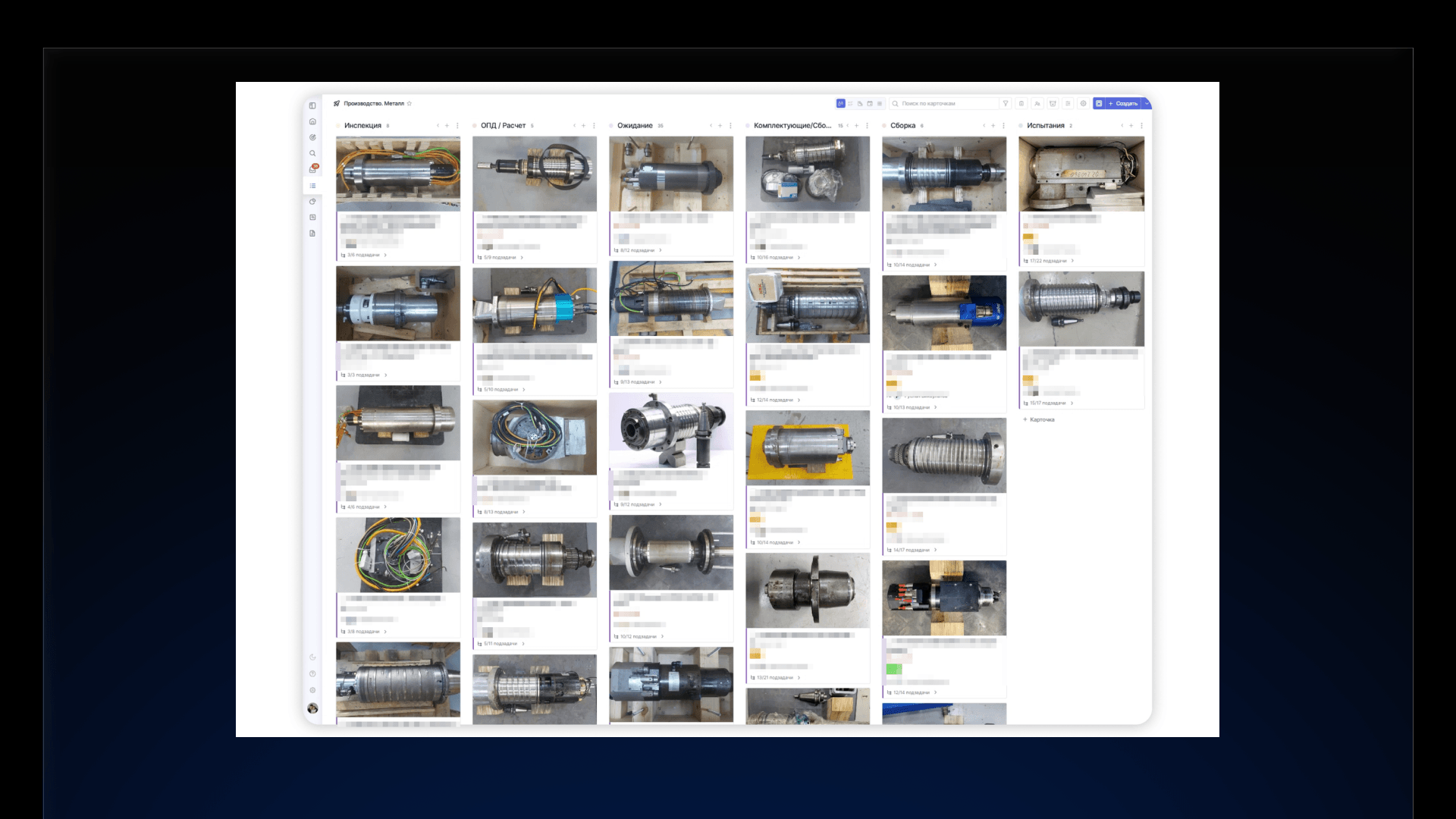Select the ОПД / Расчет column header

(x=503, y=126)
